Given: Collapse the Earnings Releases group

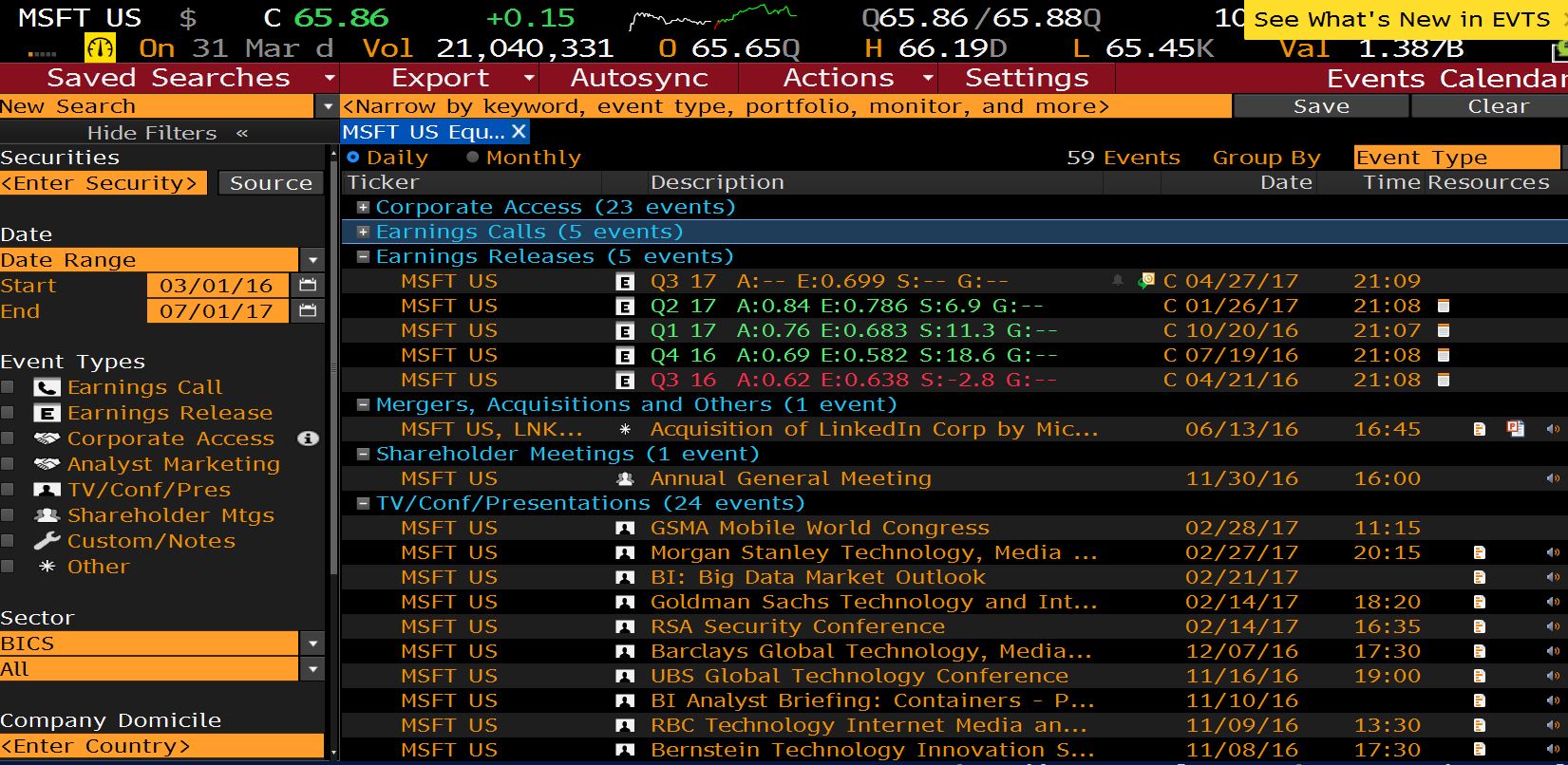Looking at the screenshot, I should coord(363,256).
